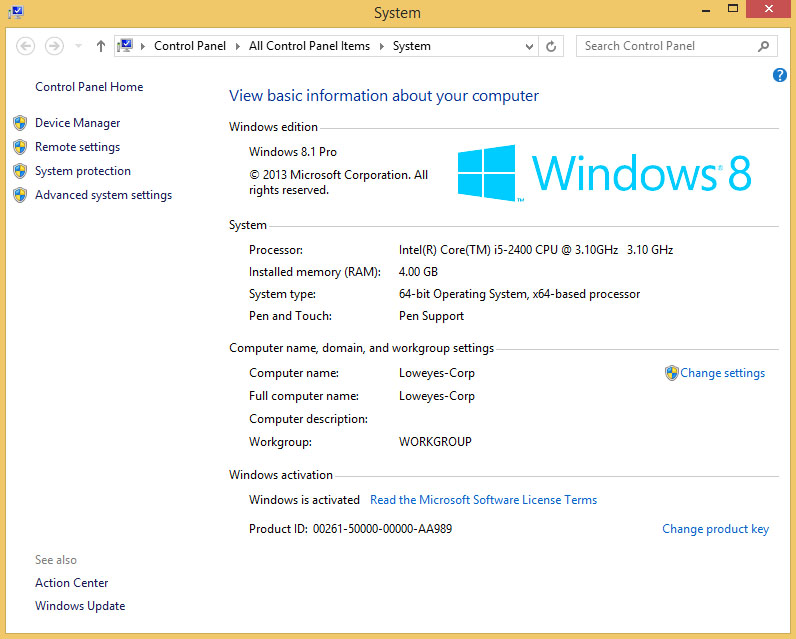Expand arrow before Control Panel breadcrumb
The image size is (796, 639).
pos(143,46)
